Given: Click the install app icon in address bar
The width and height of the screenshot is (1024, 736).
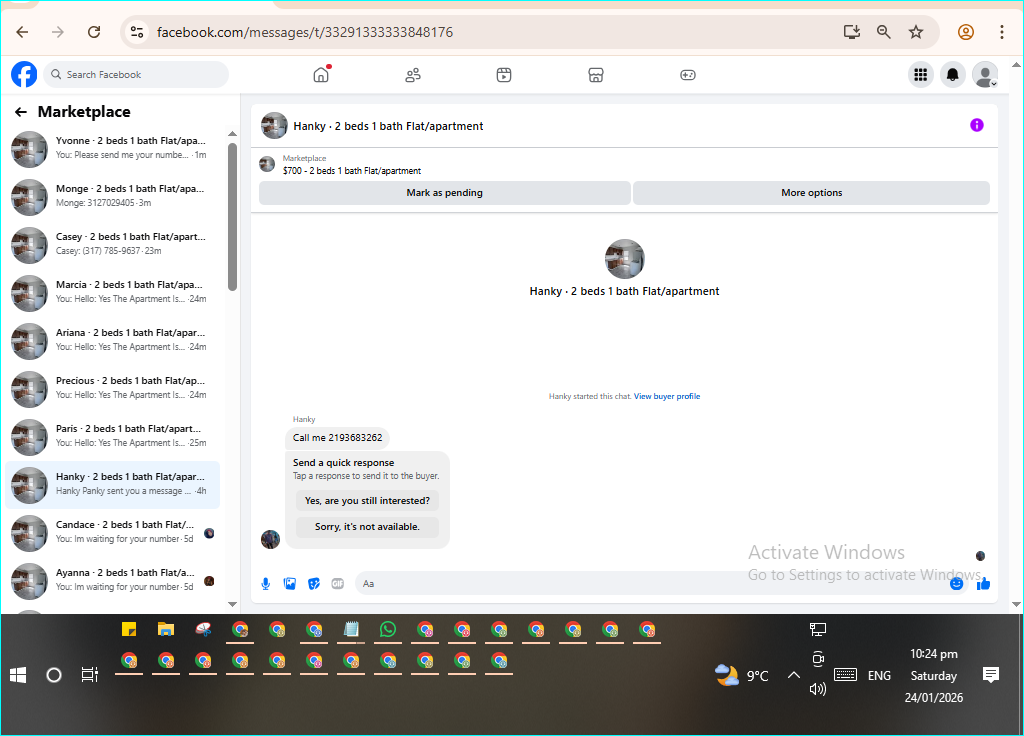Looking at the screenshot, I should pyautogui.click(x=852, y=32).
